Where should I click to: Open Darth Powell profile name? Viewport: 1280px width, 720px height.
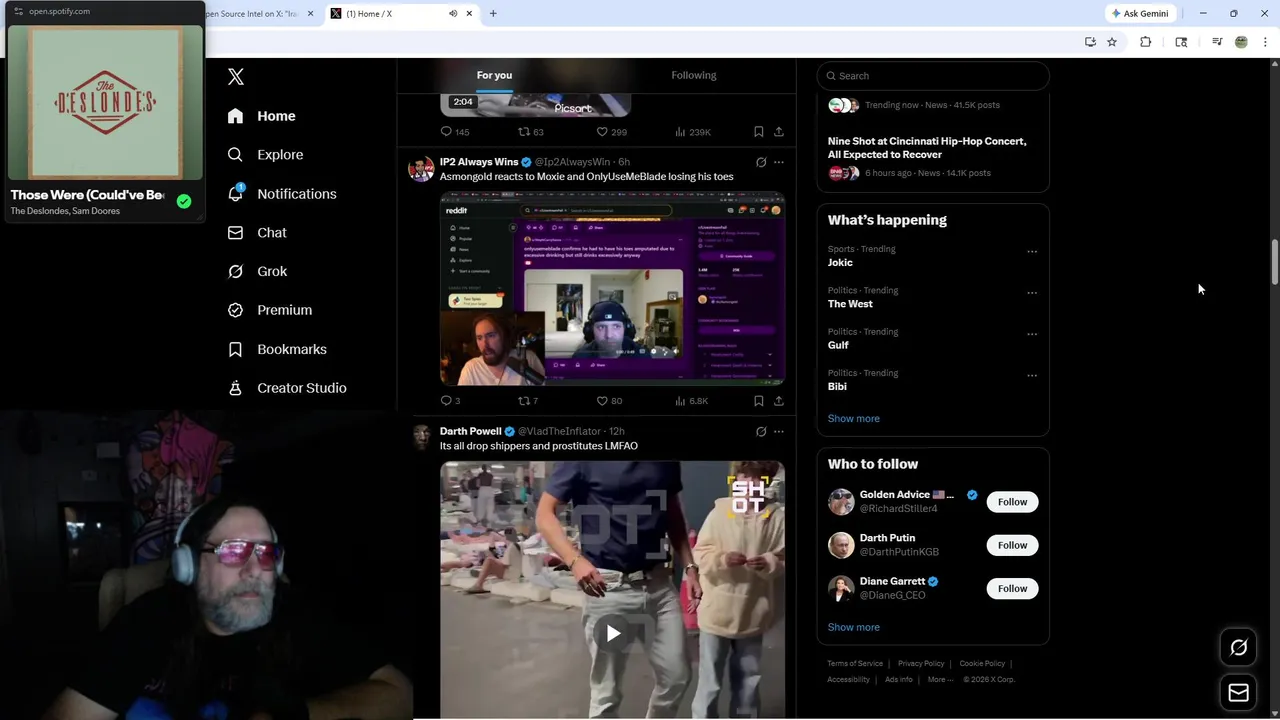[x=471, y=432]
